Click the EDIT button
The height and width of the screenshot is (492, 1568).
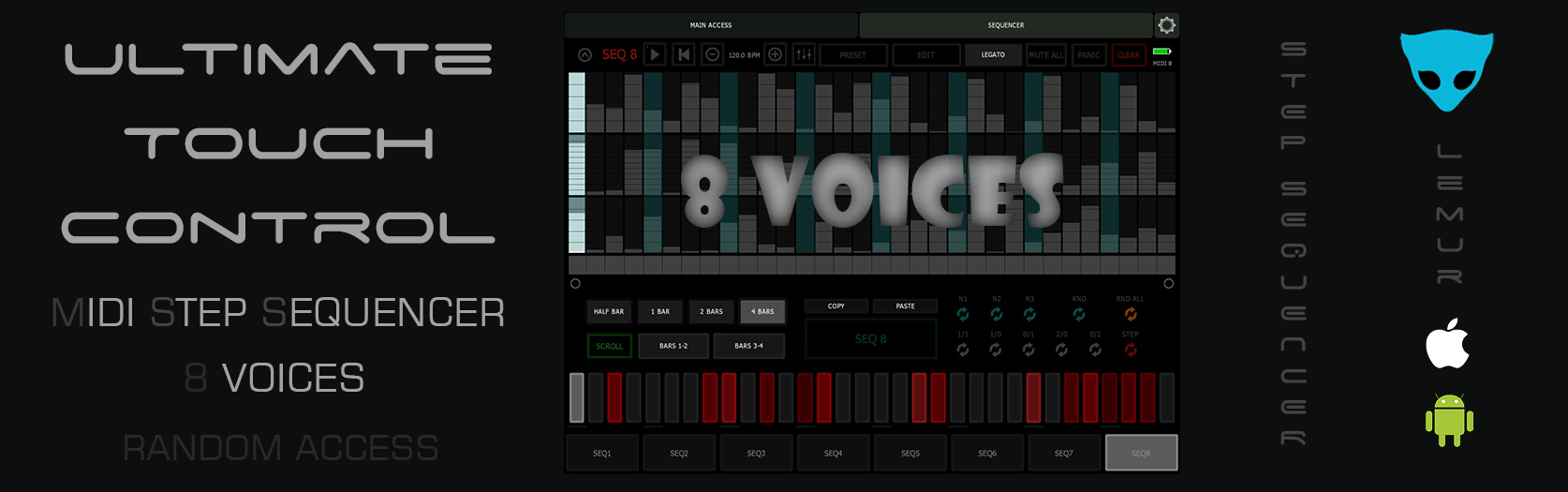point(925,55)
